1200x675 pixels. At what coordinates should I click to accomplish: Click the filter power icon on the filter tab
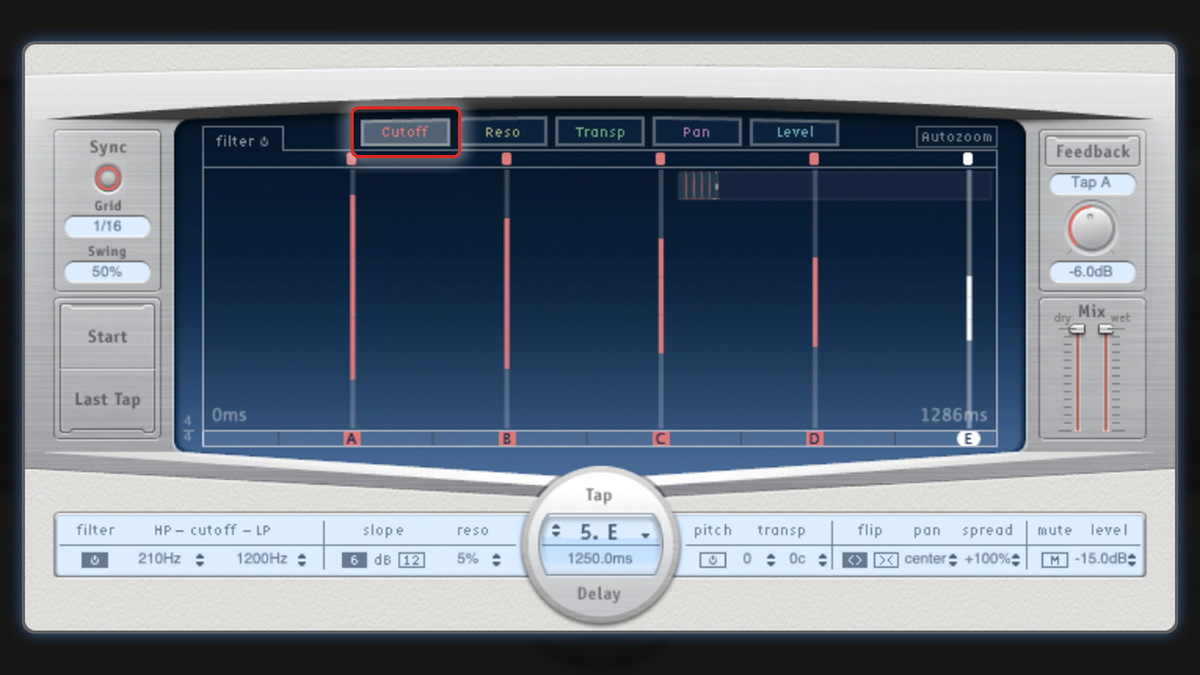click(265, 141)
